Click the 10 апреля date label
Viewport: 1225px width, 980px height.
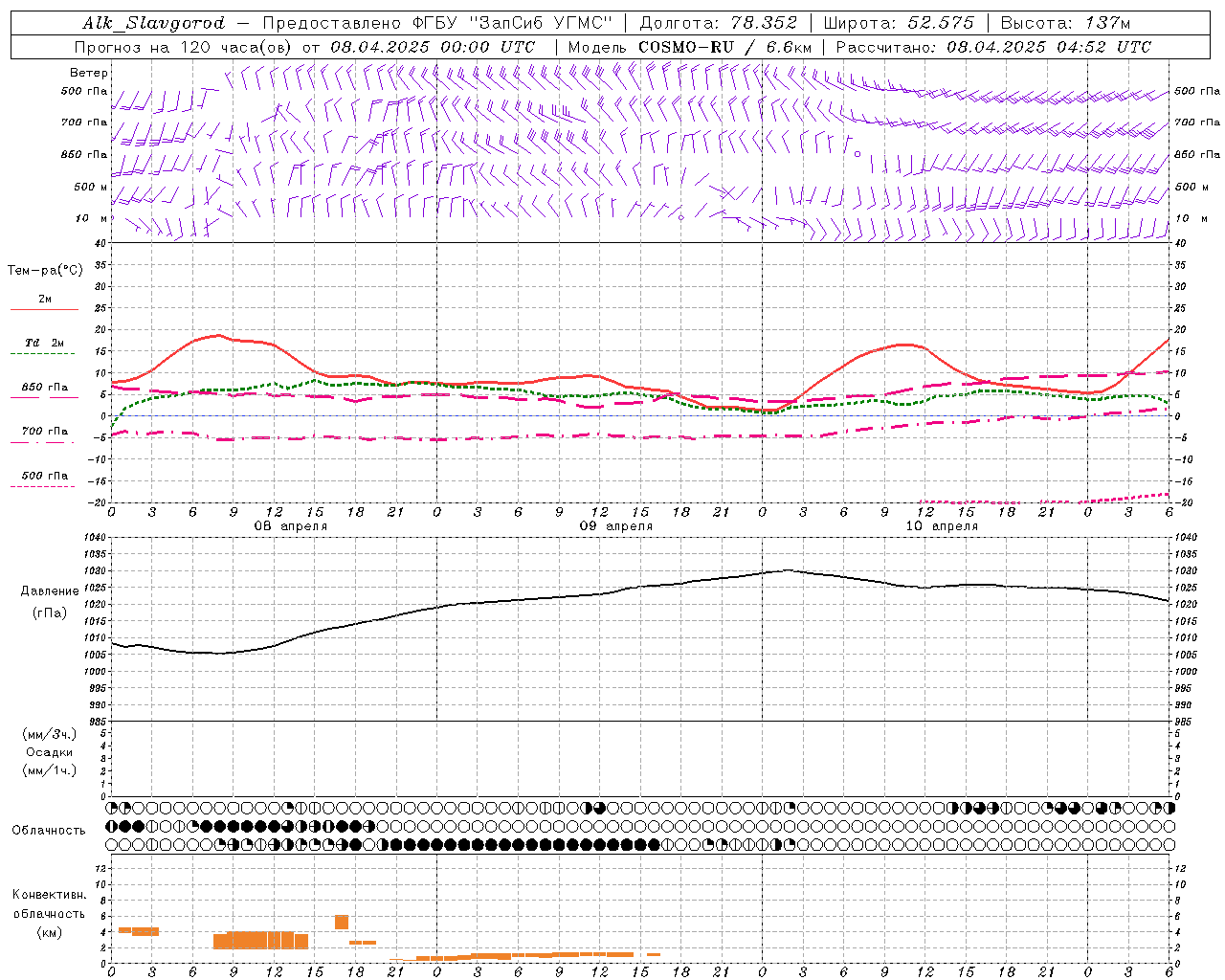click(x=942, y=526)
